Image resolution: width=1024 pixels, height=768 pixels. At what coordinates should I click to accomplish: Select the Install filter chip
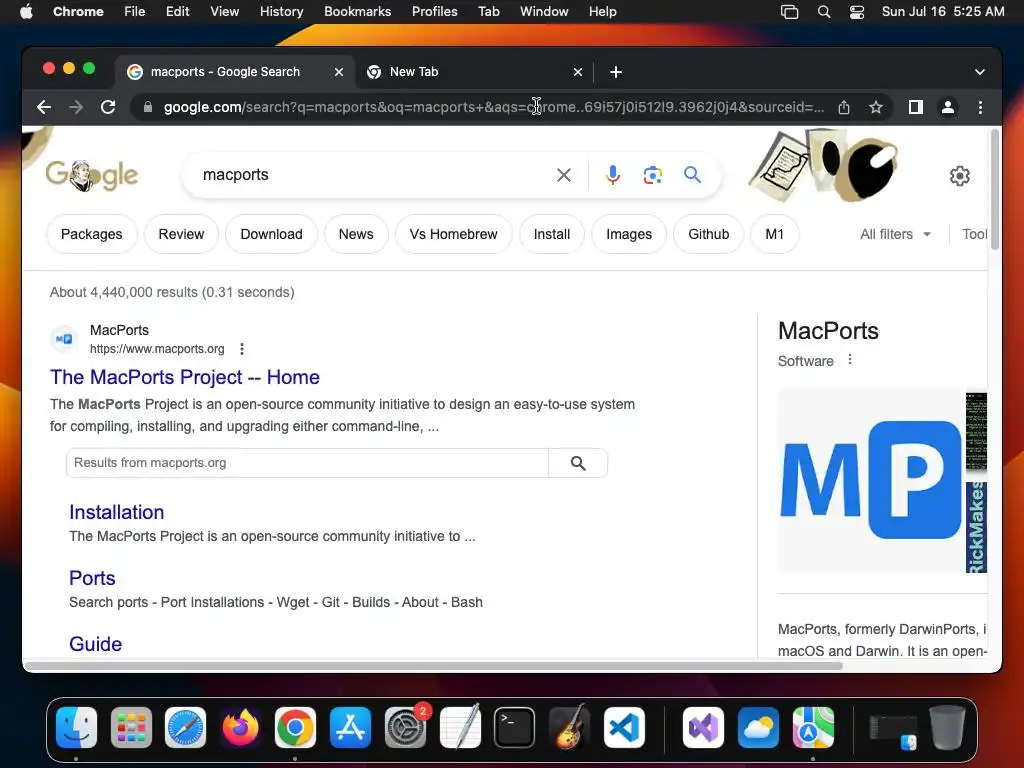point(552,234)
